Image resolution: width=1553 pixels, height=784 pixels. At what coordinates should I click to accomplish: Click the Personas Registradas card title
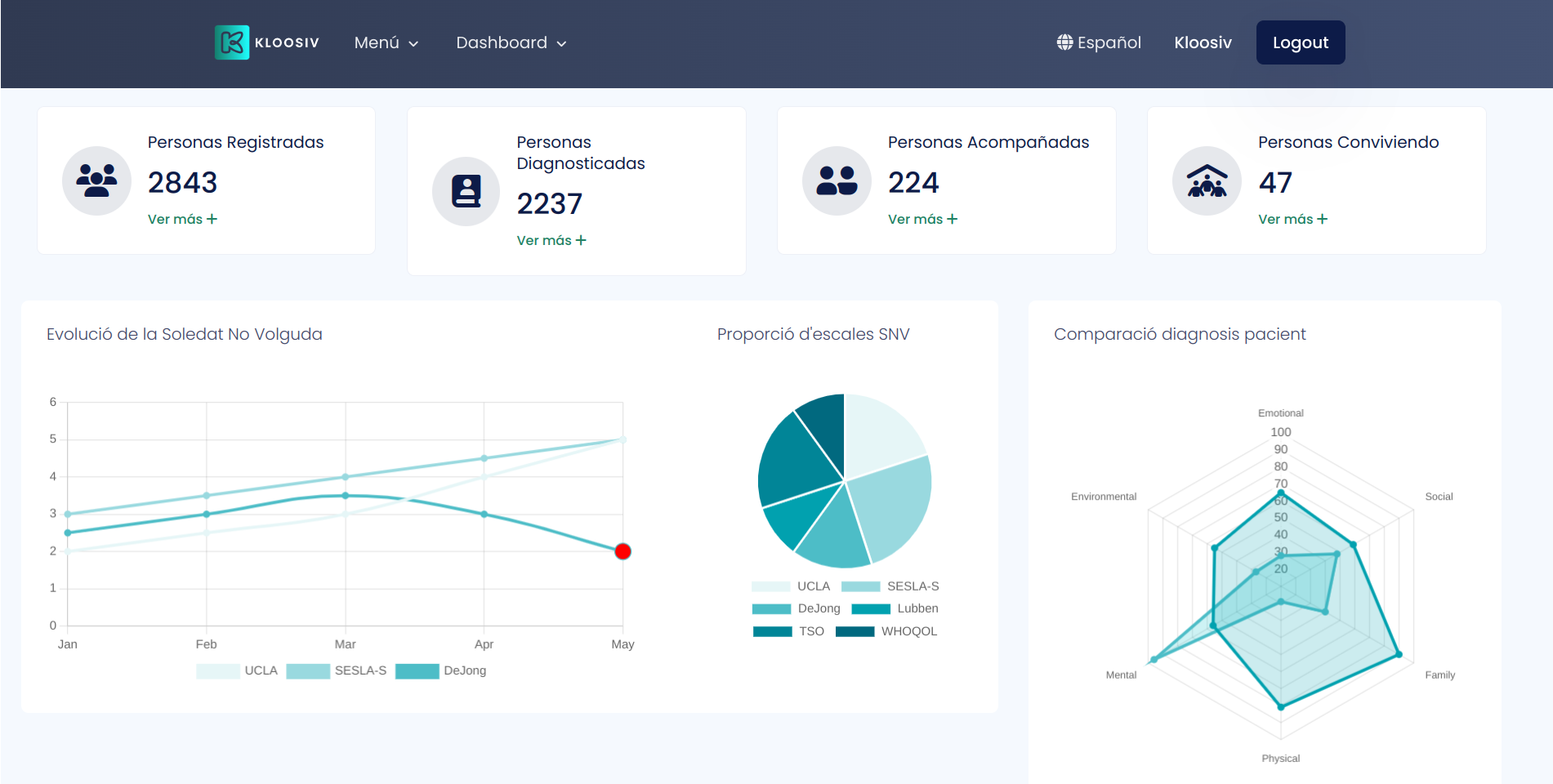pyautogui.click(x=235, y=142)
